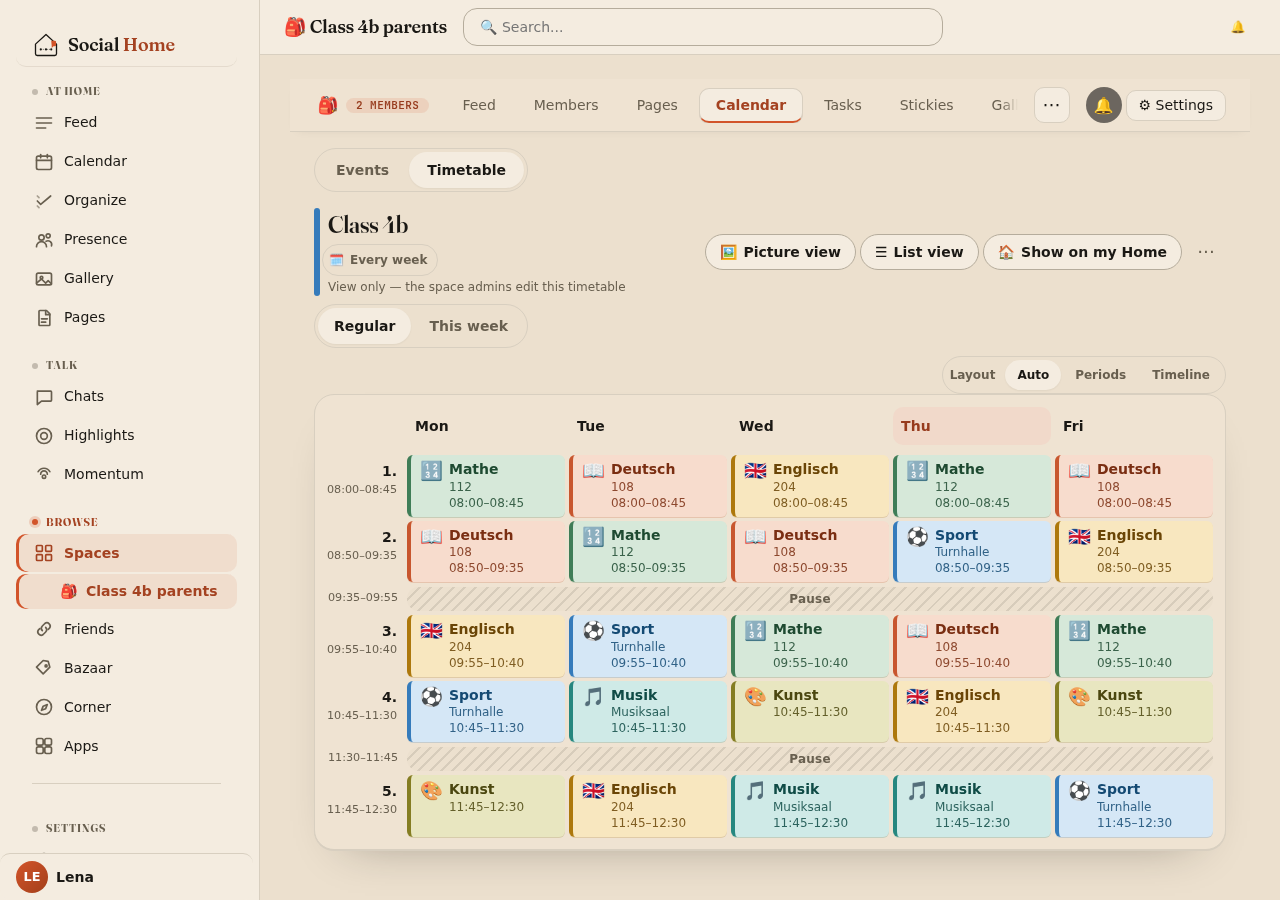The width and height of the screenshot is (1280, 900).
Task: Switch to the Stickies tab
Action: [x=926, y=105]
